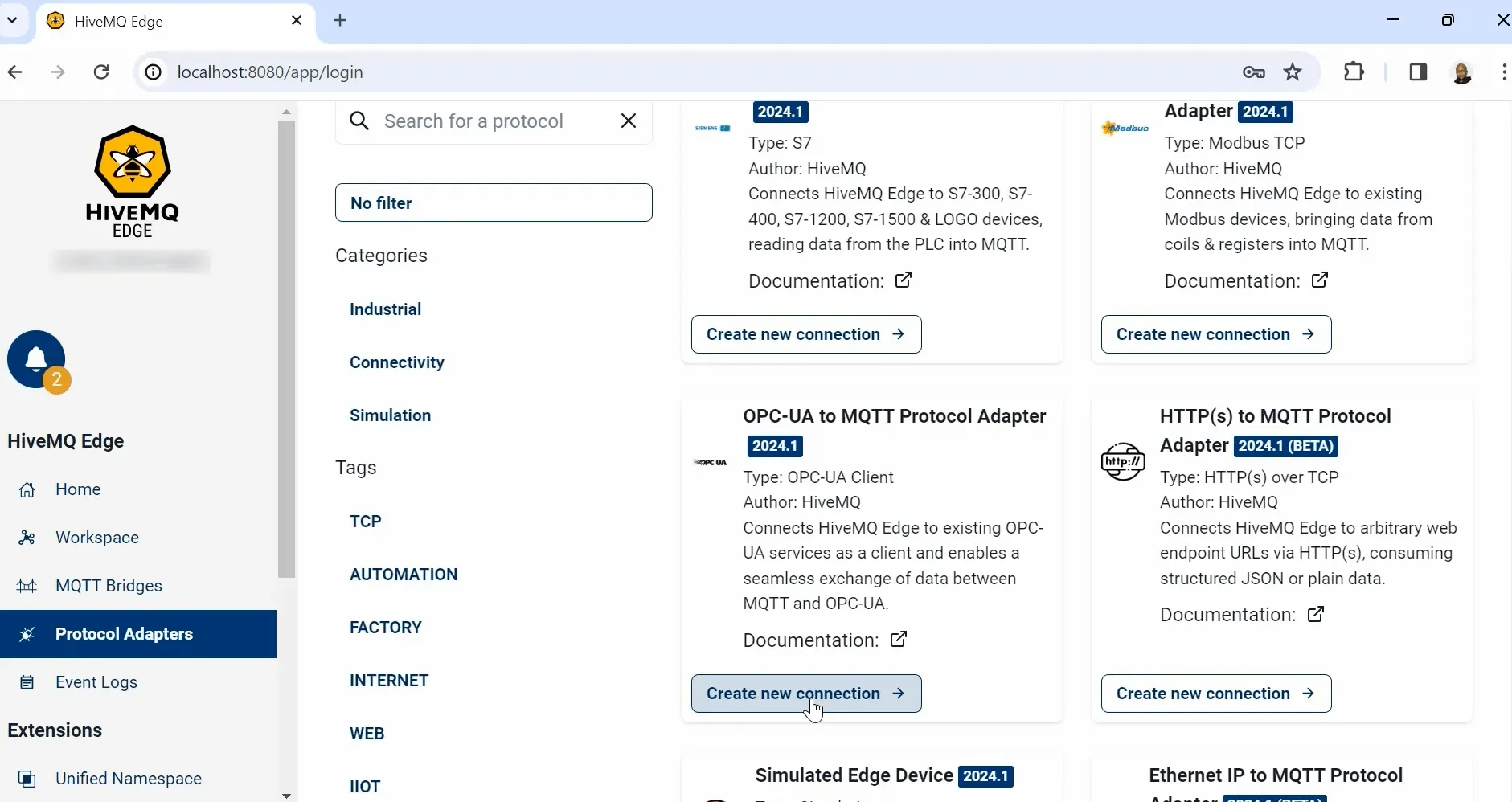
Task: Filter by AUTOMATION tag
Action: [x=404, y=575]
